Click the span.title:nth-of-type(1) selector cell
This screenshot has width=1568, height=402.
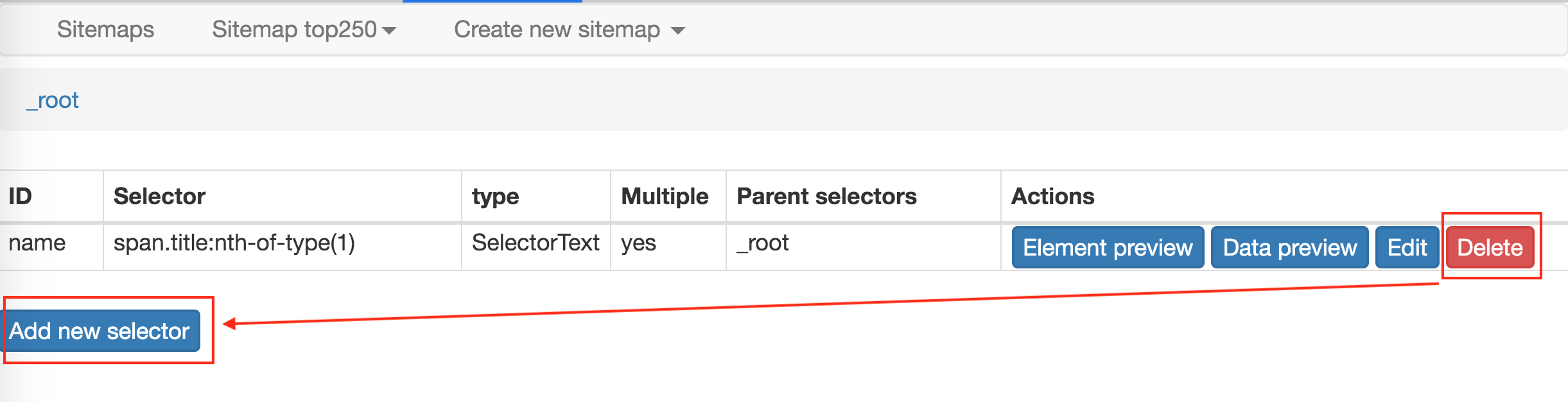pos(234,243)
